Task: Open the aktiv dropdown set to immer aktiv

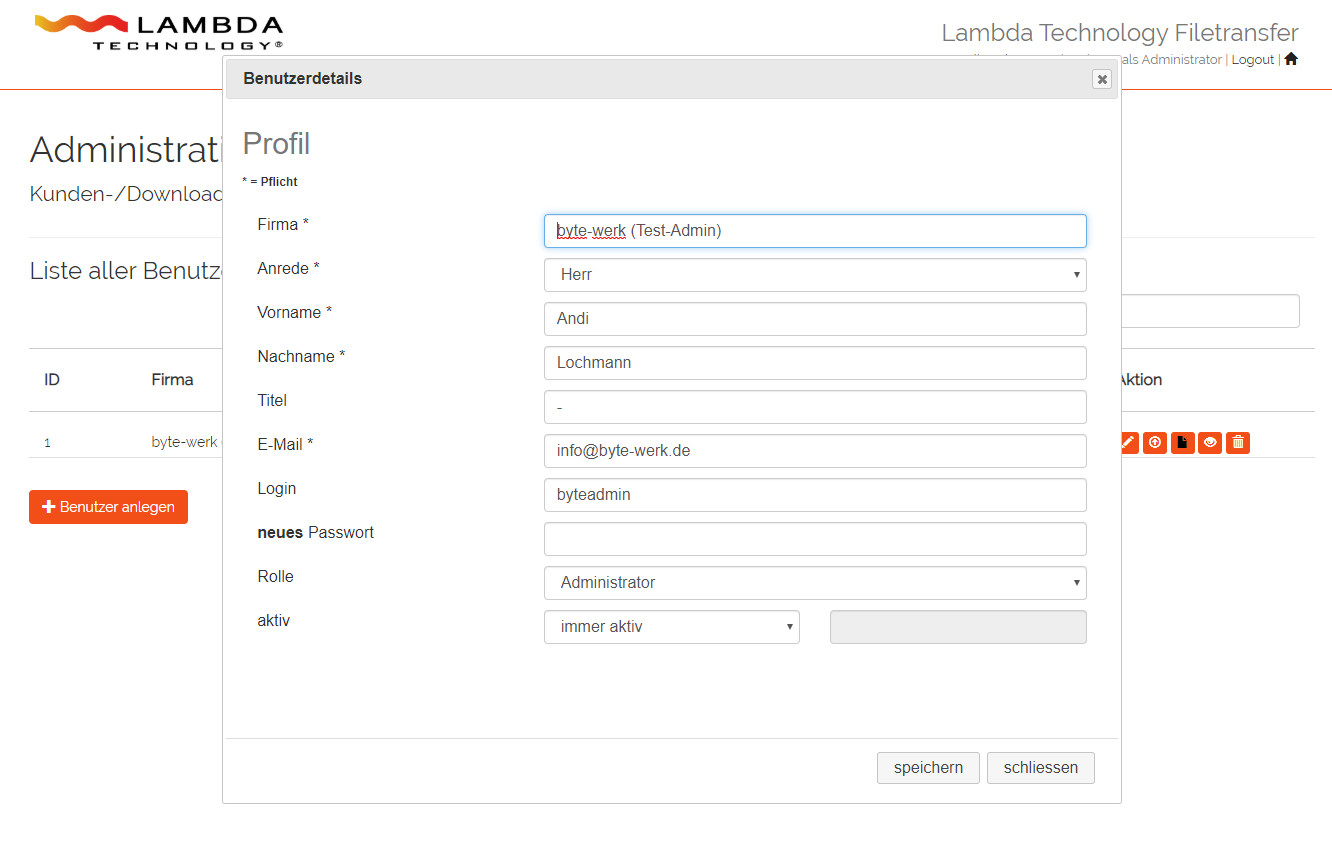Action: (671, 627)
